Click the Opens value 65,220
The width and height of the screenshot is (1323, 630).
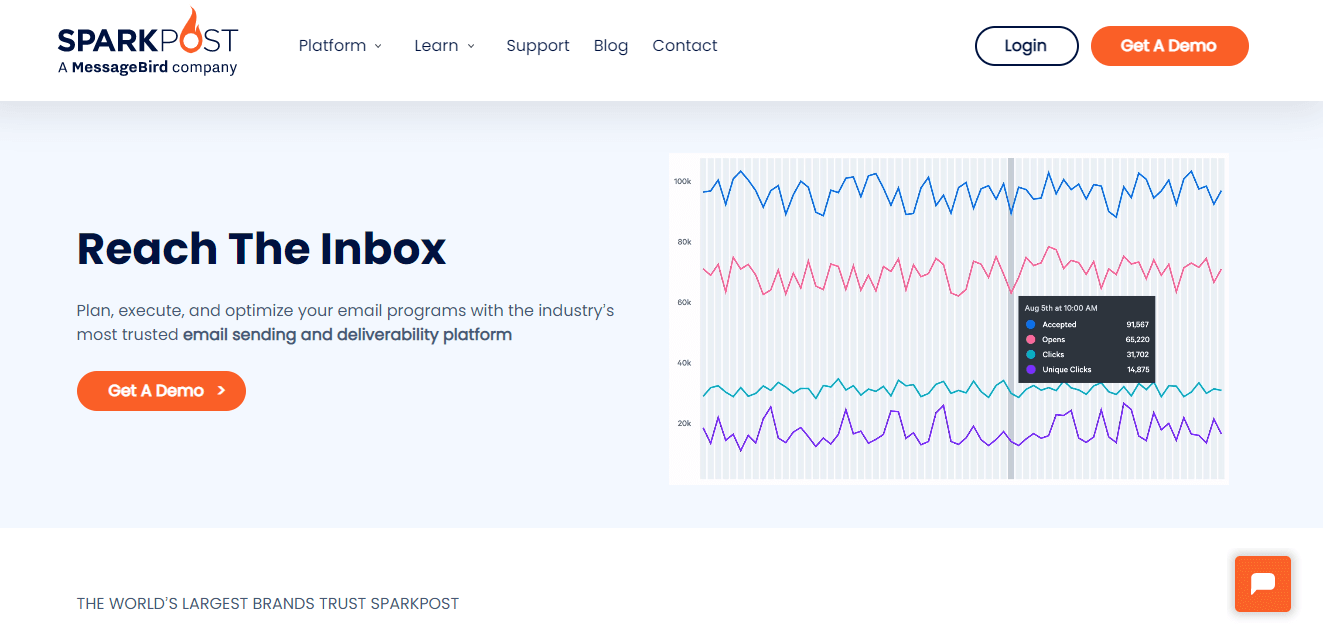(1138, 340)
